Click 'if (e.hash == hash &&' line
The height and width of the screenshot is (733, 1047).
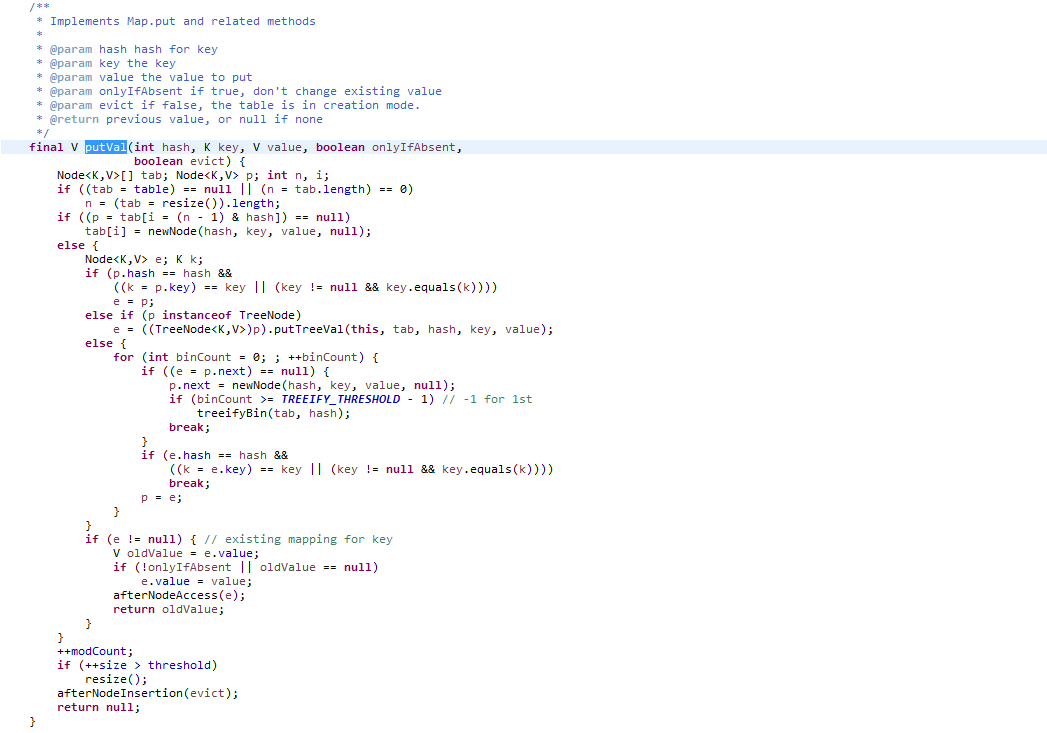214,456
